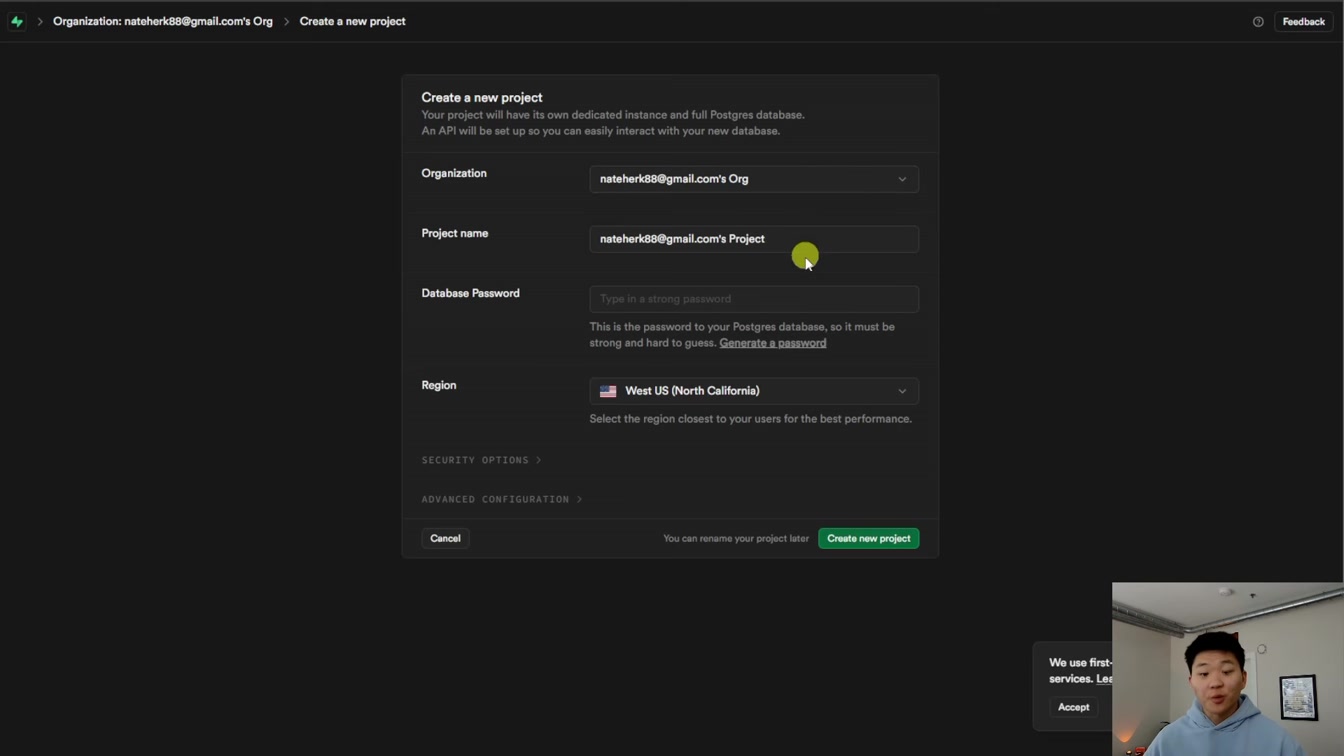Accept the cookie notice
This screenshot has height=756, width=1344.
coord(1073,707)
